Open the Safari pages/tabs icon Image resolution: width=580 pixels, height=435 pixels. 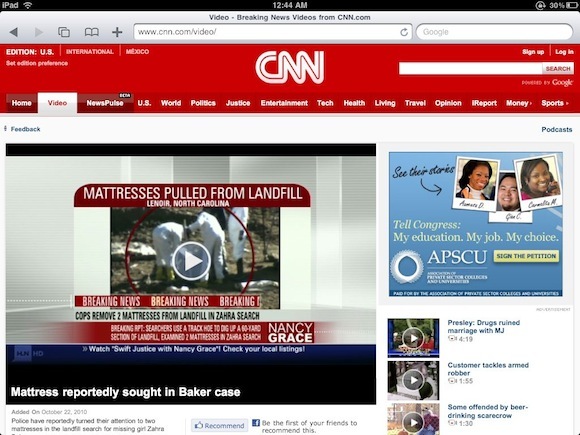pyautogui.click(x=64, y=32)
